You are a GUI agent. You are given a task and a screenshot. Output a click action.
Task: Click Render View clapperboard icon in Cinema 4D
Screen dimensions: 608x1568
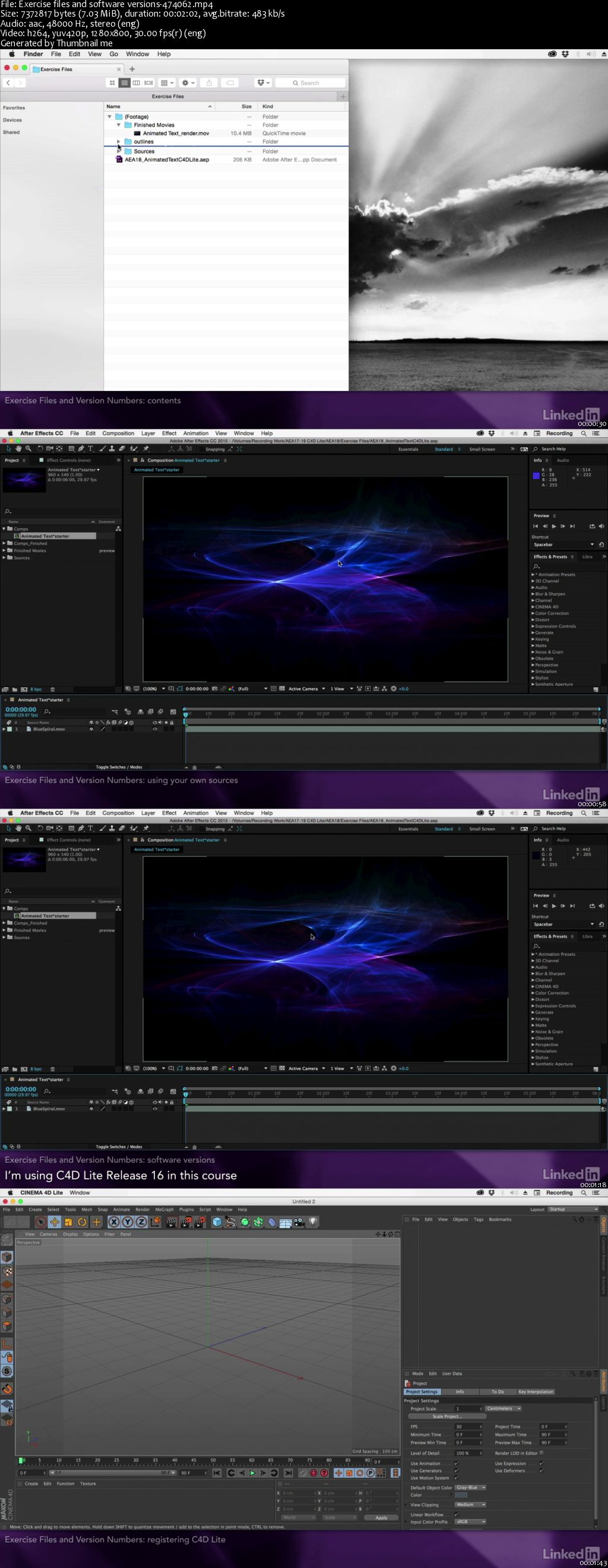tap(172, 1222)
